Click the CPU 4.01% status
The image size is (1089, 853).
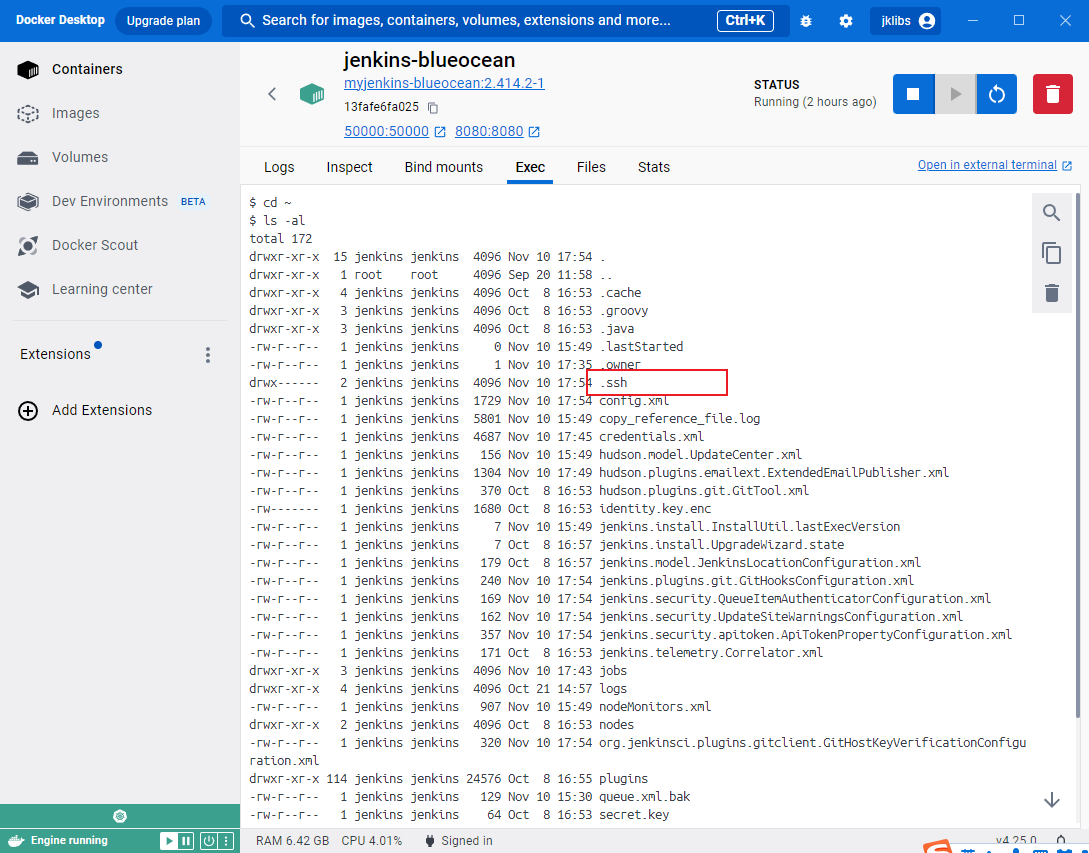(x=372, y=841)
